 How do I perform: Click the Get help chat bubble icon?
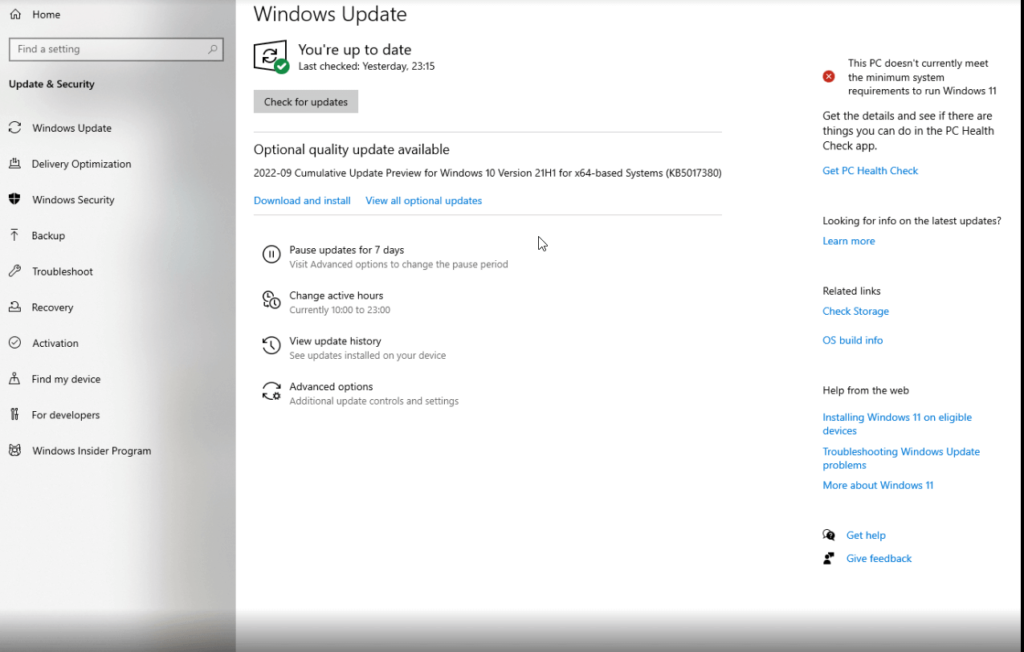829,535
